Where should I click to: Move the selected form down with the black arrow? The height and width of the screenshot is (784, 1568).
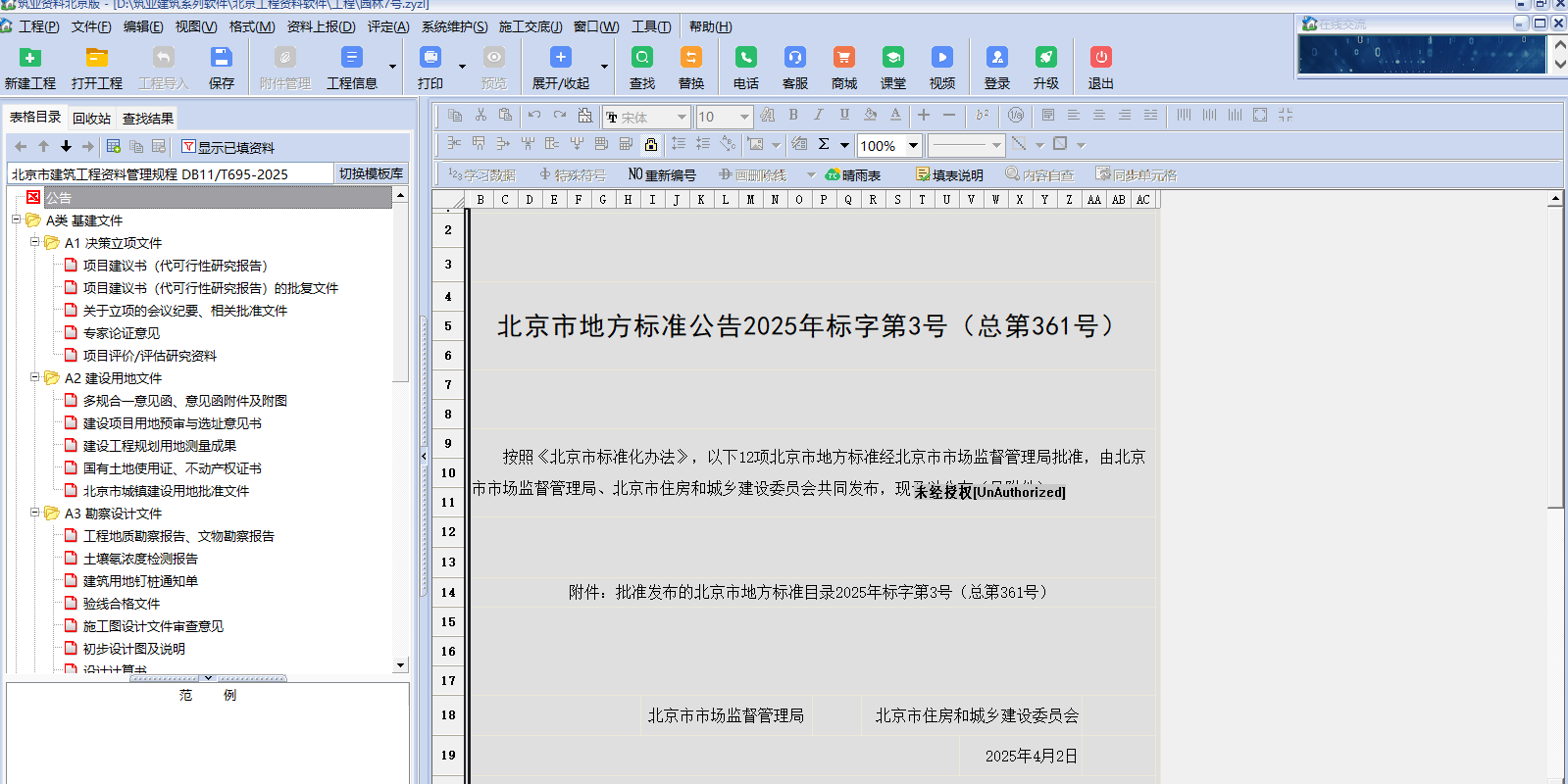coord(66,147)
